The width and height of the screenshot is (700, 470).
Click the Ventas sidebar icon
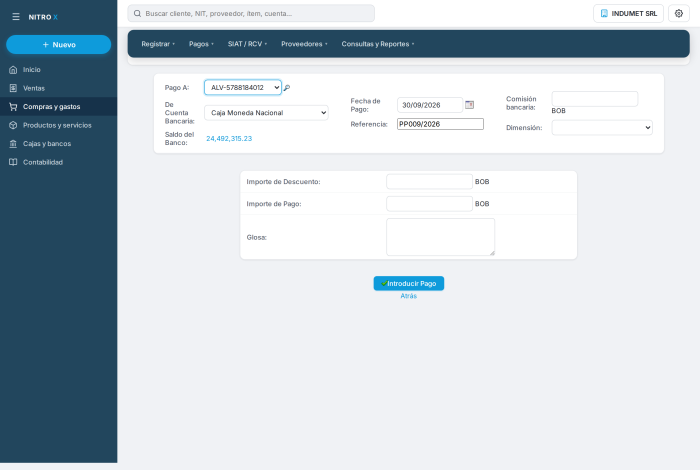pyautogui.click(x=13, y=88)
